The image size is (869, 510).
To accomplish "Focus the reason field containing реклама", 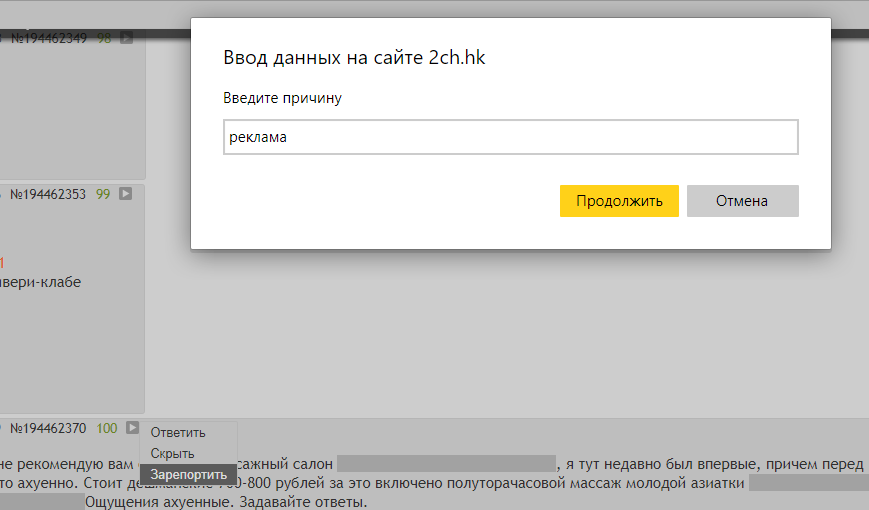I will [510, 138].
